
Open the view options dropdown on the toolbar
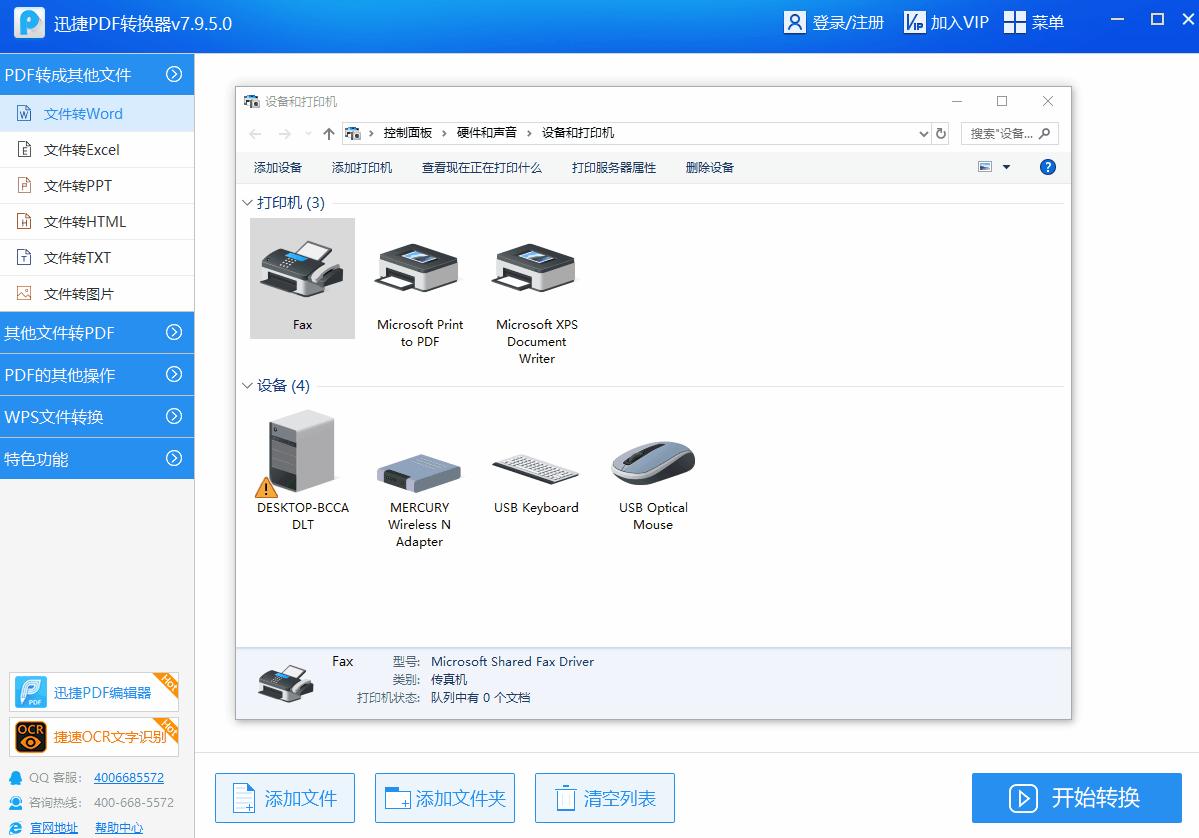pos(1005,167)
